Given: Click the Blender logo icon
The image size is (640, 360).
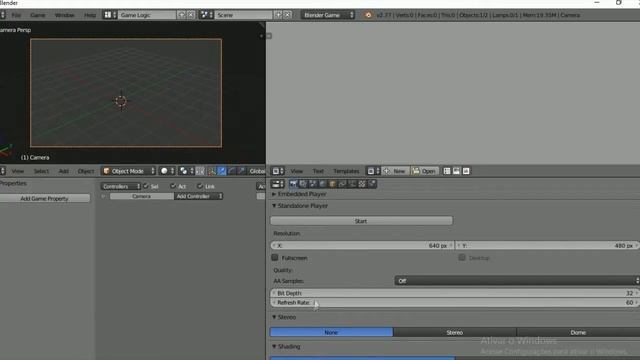Looking at the screenshot, I should pyautogui.click(x=368, y=15).
